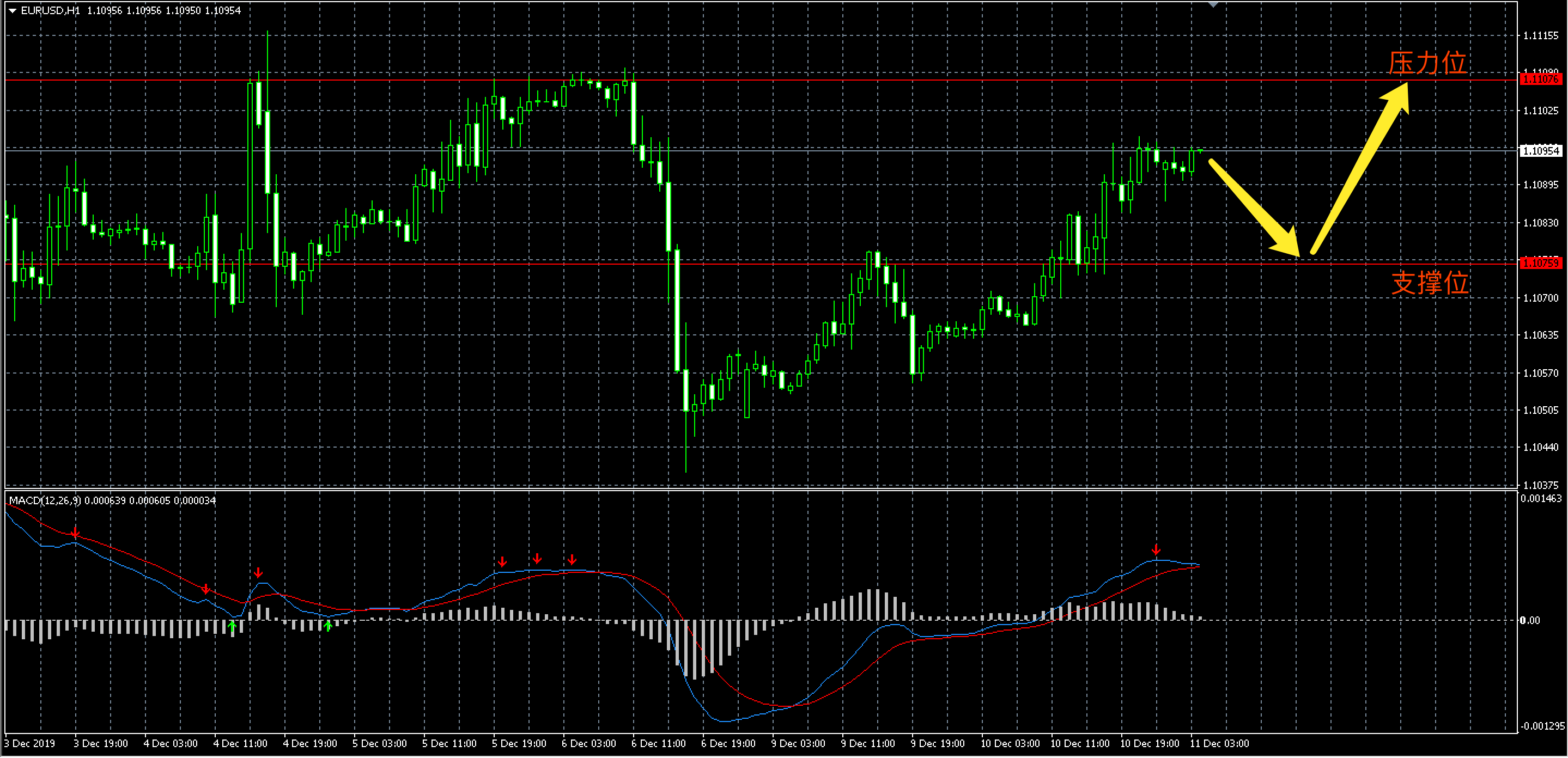This screenshot has height=758, width=1568.
Task: Click the triangle icon beside EURUSD,H1 title
Action: click(12, 10)
